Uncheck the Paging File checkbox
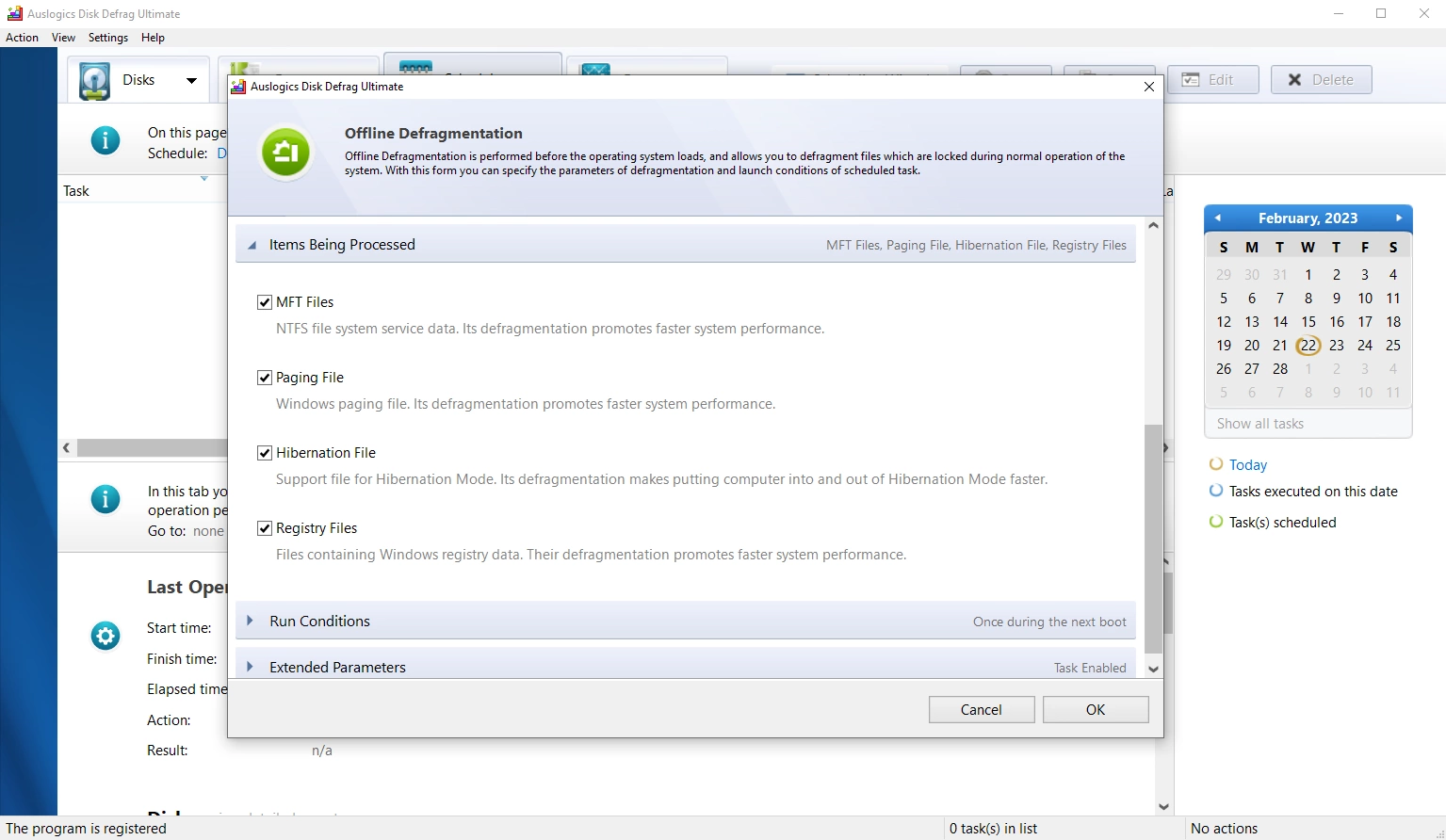1446x840 pixels. pos(265,378)
